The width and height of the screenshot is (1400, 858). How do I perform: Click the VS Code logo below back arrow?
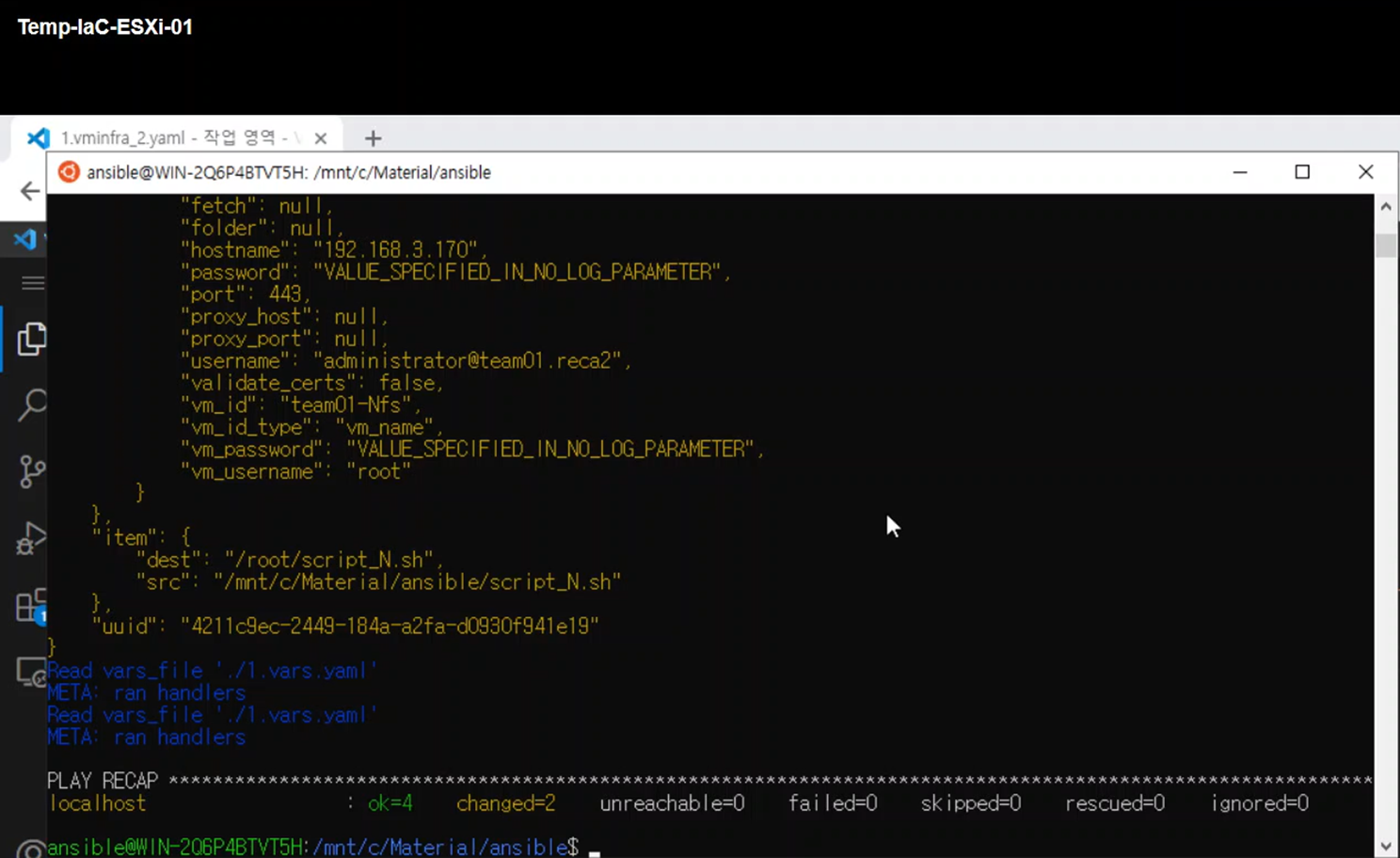(x=25, y=239)
